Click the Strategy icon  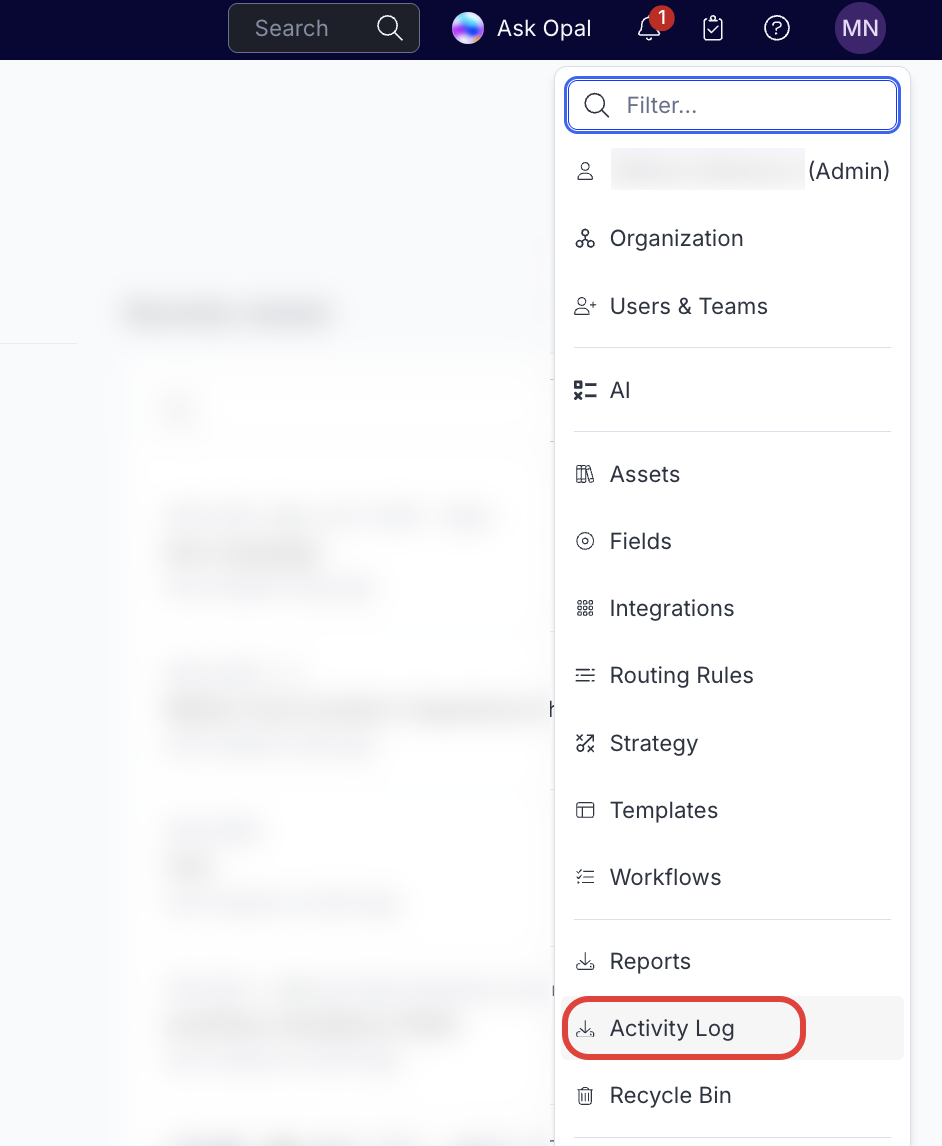click(x=585, y=743)
